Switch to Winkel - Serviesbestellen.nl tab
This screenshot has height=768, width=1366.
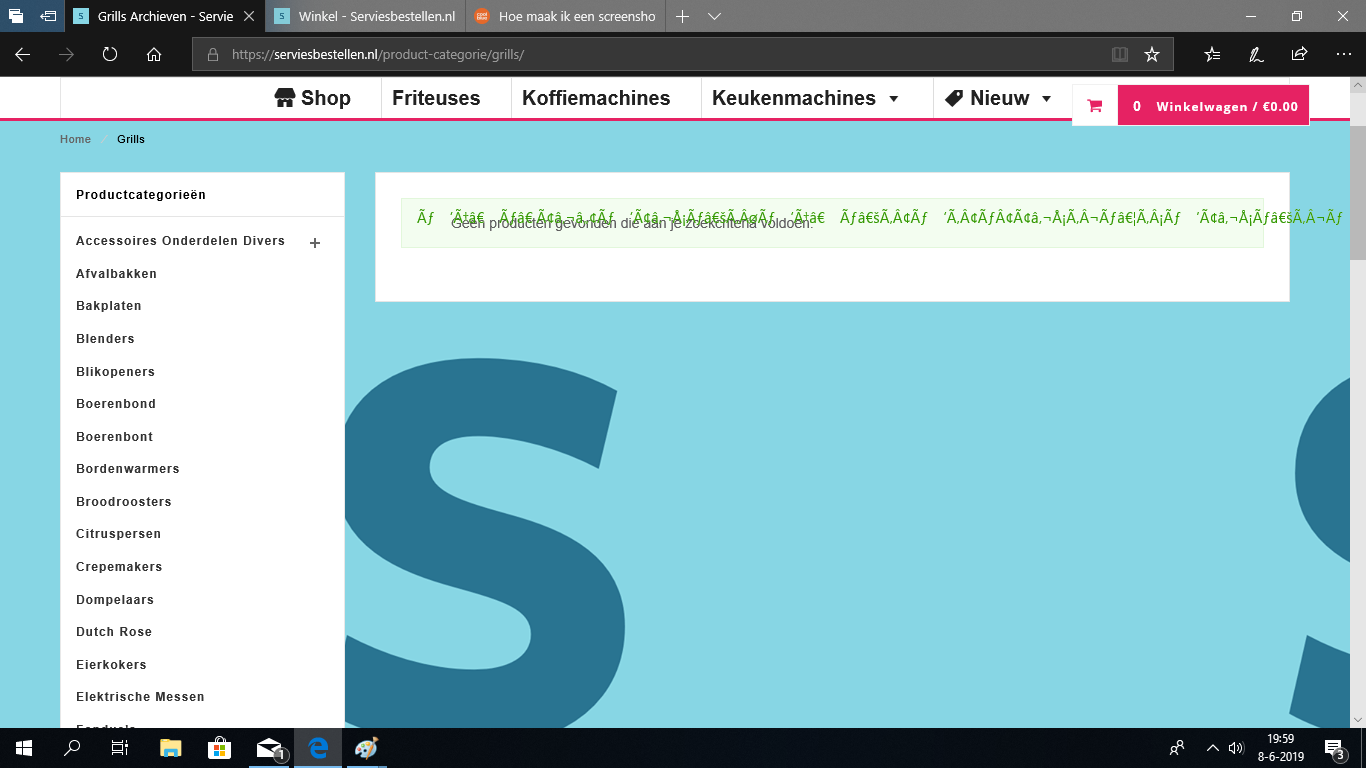coord(364,16)
